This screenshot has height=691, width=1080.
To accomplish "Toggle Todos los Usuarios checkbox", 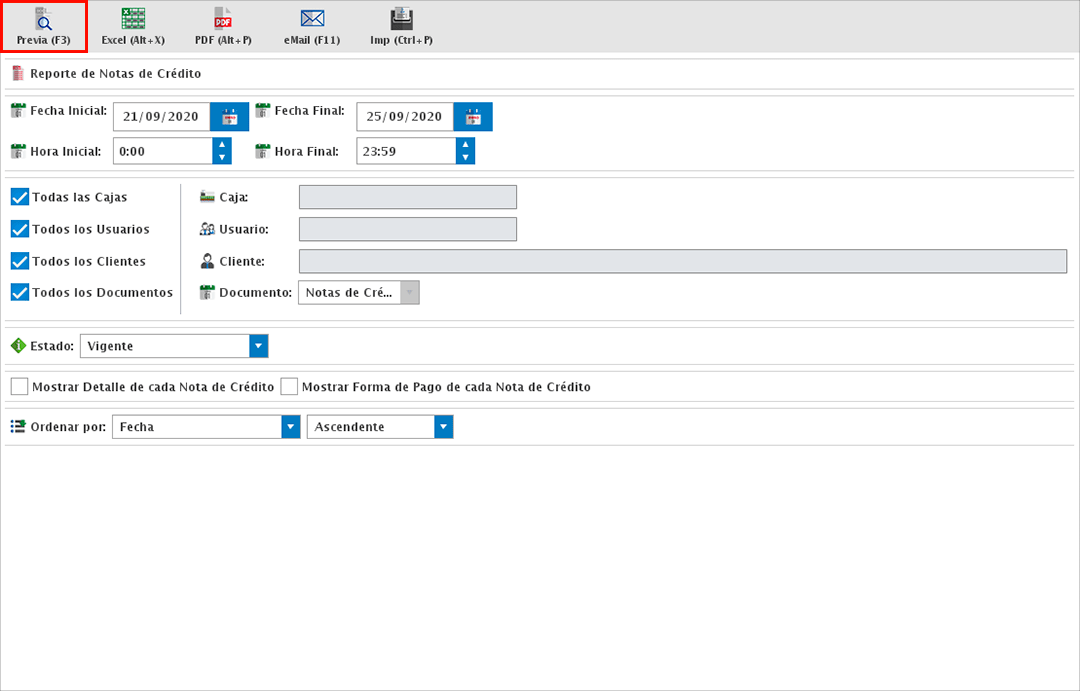I will [19, 229].
